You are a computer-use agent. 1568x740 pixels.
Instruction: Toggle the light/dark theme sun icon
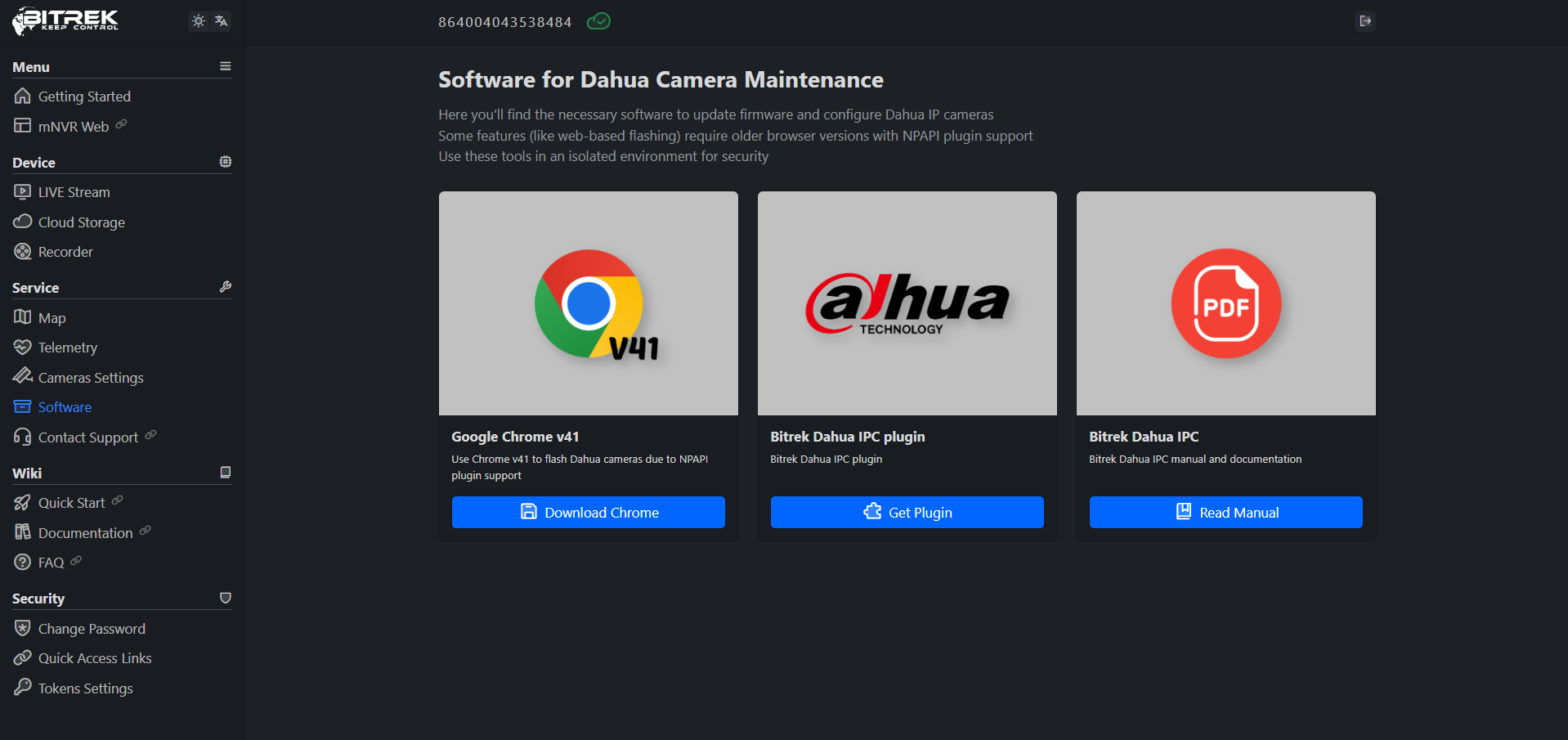pos(199,21)
